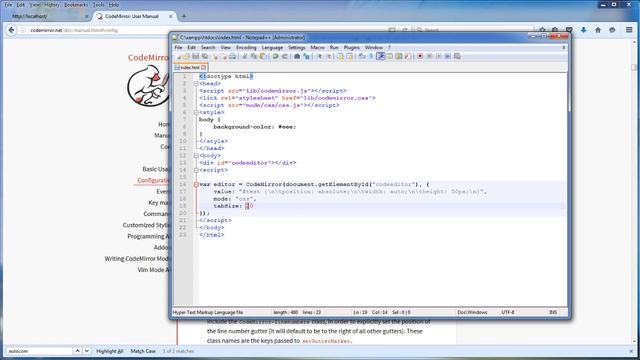Click the Redo icon in Notepad++ toolbar

point(284,56)
